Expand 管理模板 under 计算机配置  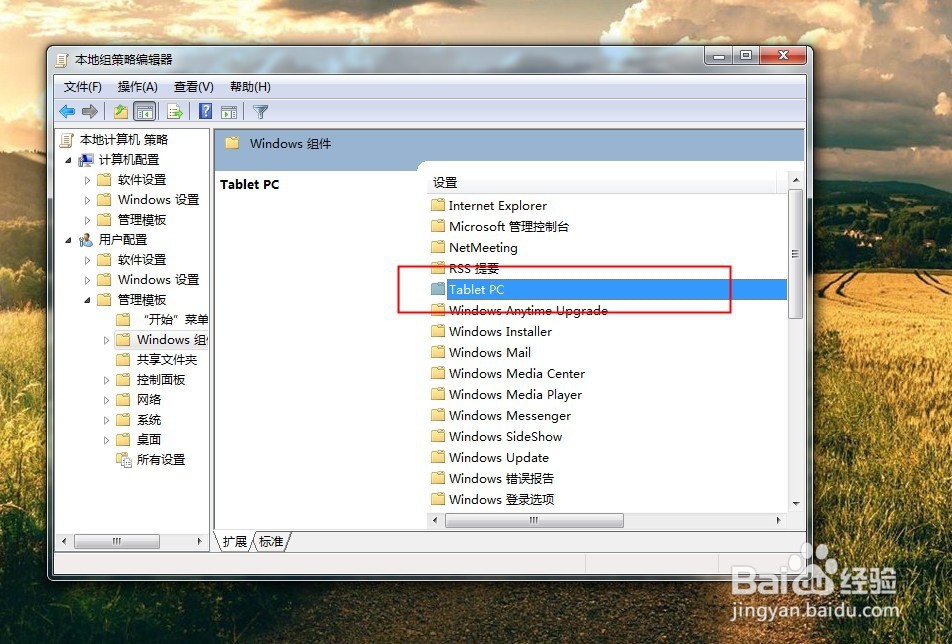[x=87, y=220]
